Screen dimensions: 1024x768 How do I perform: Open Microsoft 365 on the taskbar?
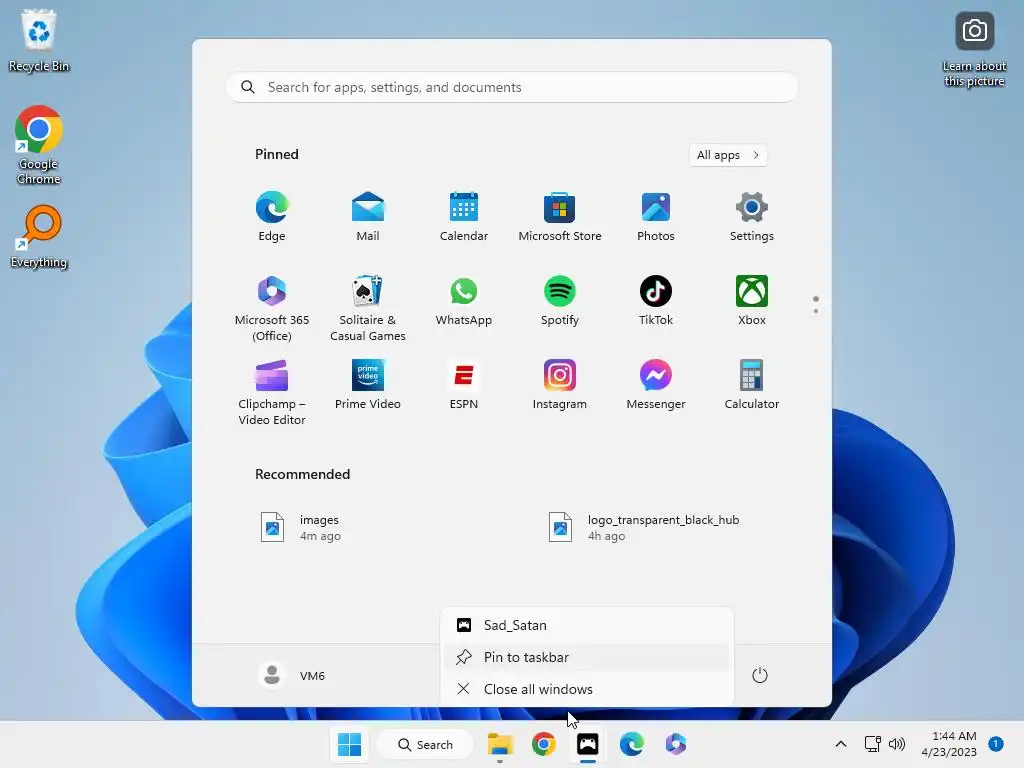point(676,744)
